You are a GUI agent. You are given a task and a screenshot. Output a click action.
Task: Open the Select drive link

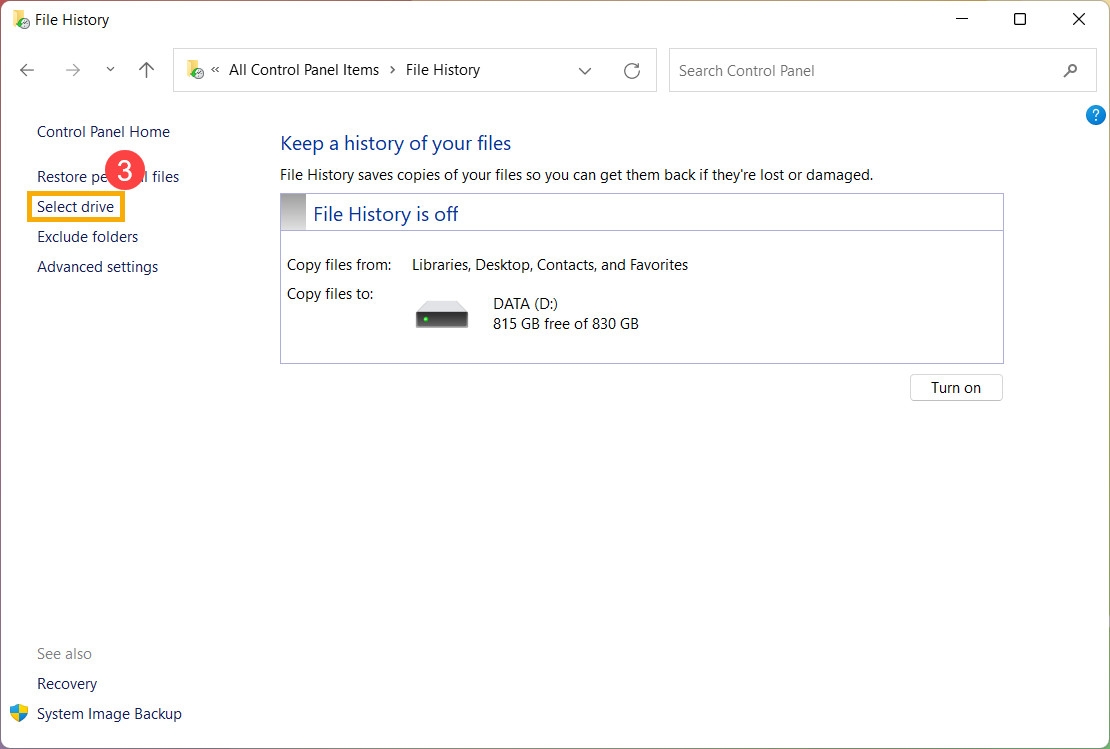tap(76, 207)
